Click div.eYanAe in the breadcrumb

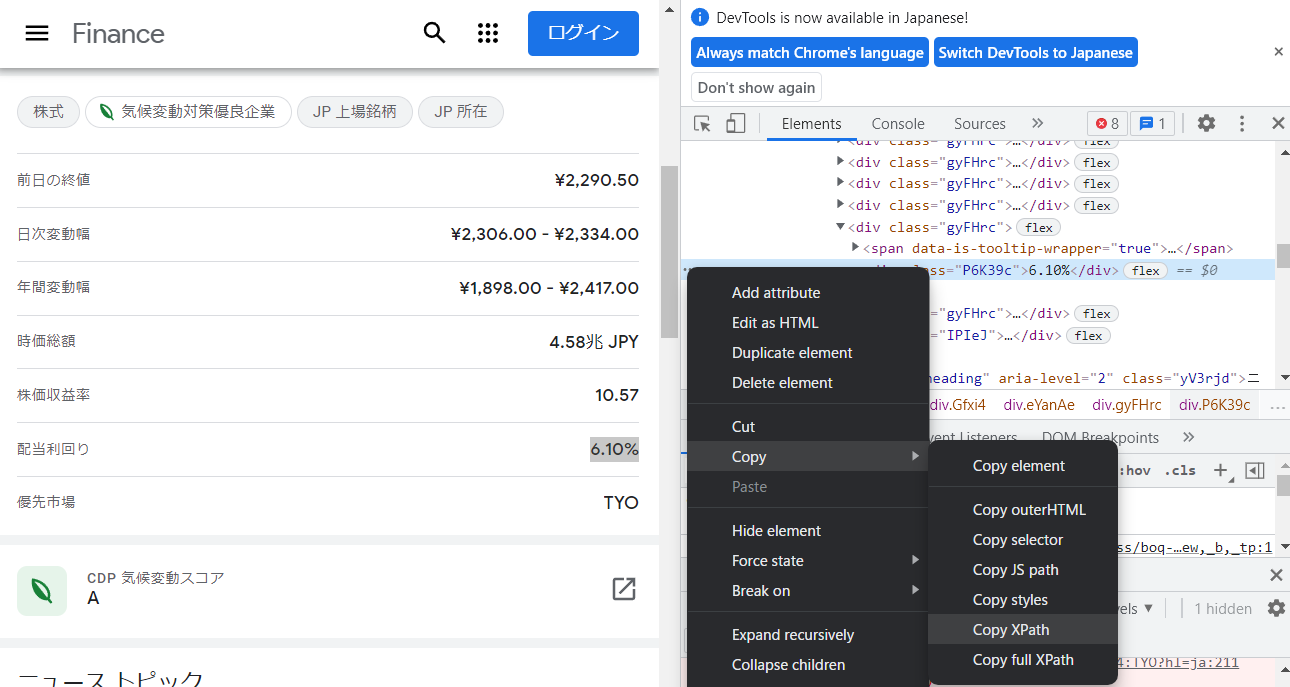pos(1039,405)
